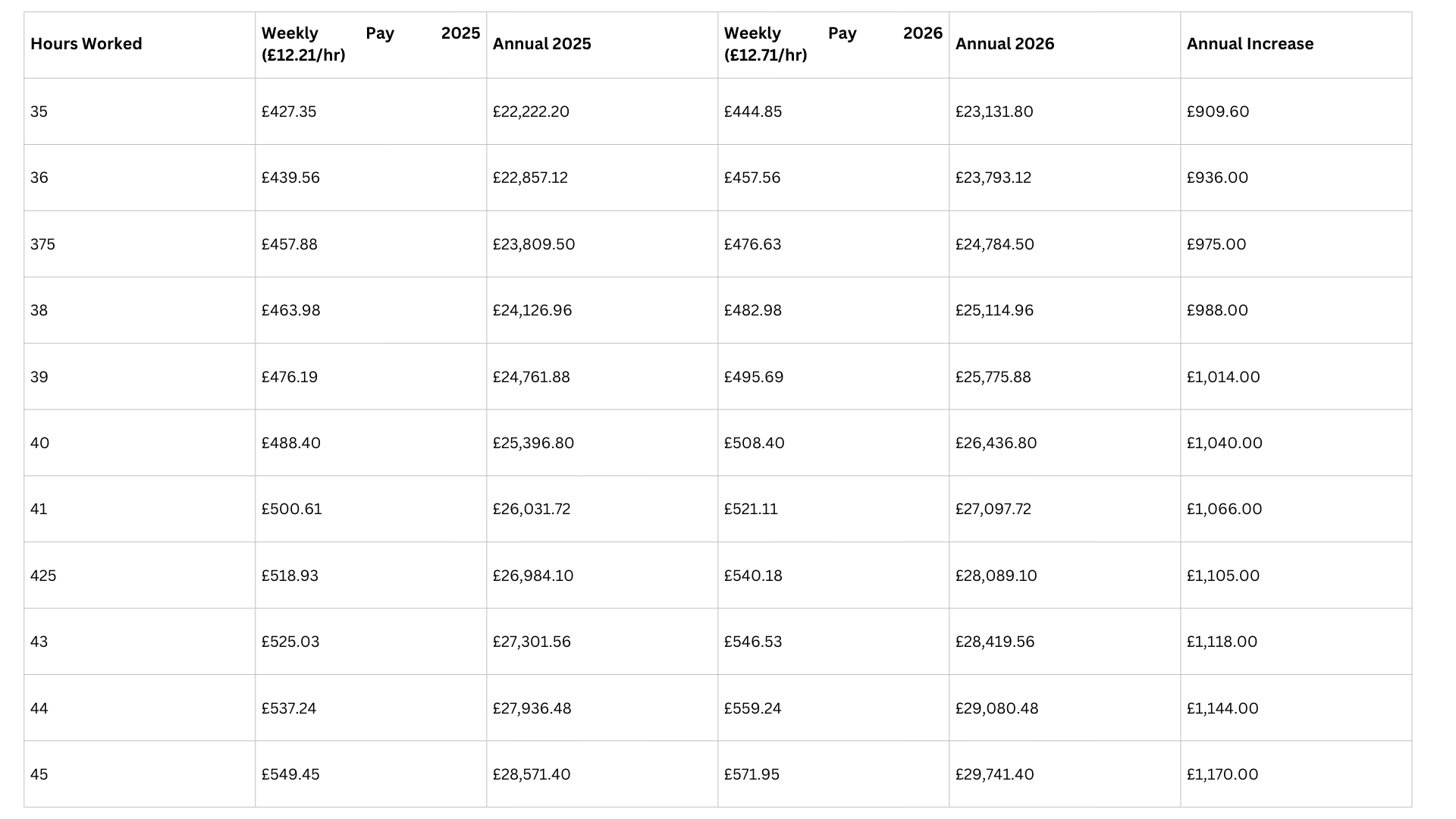Click the £1,014.00 annual increase cell

pos(1223,377)
